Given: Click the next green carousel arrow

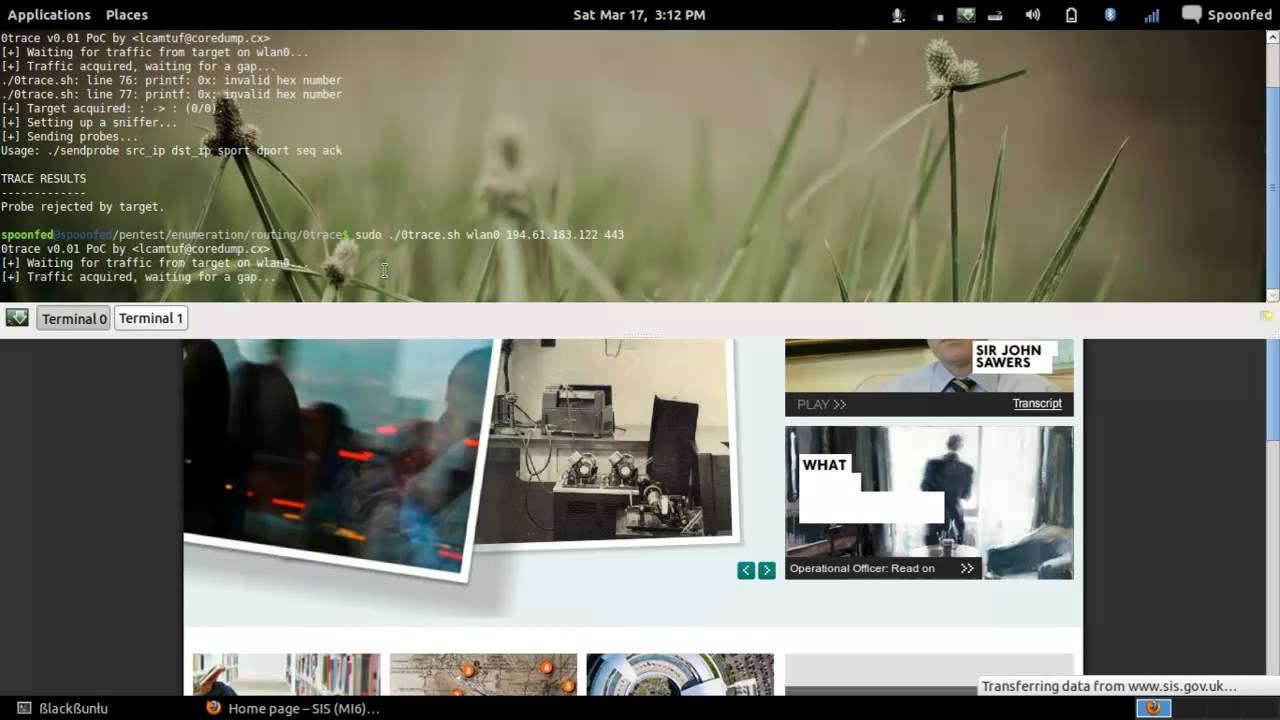Looking at the screenshot, I should coord(767,570).
